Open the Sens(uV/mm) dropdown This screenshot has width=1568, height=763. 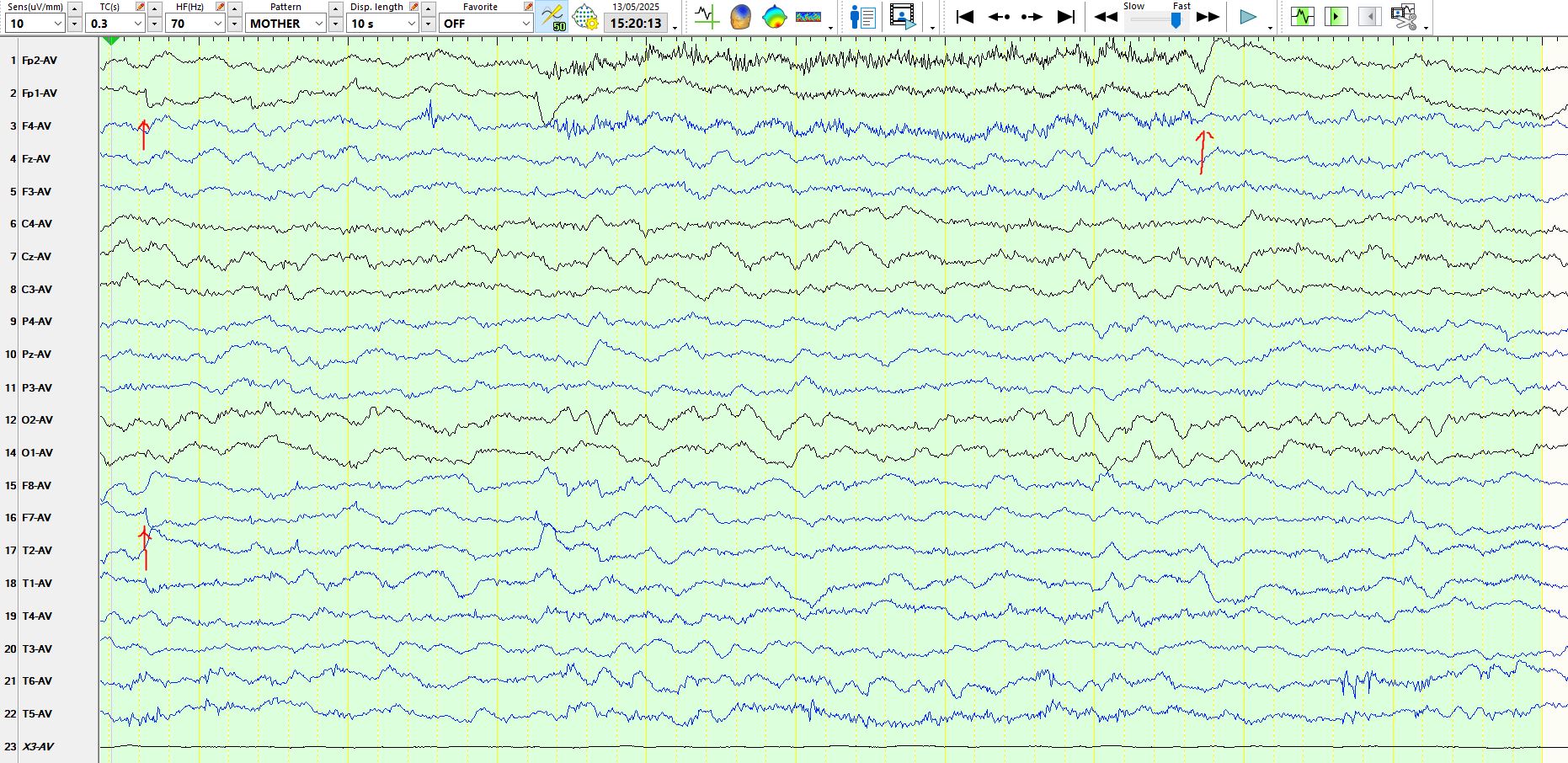(x=35, y=24)
